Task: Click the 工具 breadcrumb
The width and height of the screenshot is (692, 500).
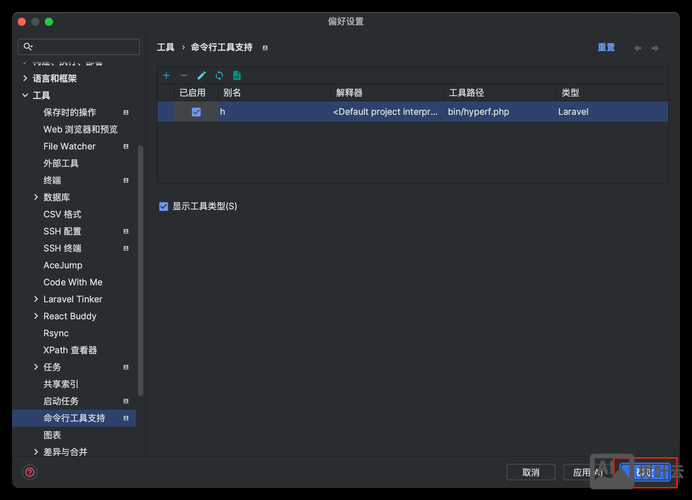Action: click(x=166, y=48)
